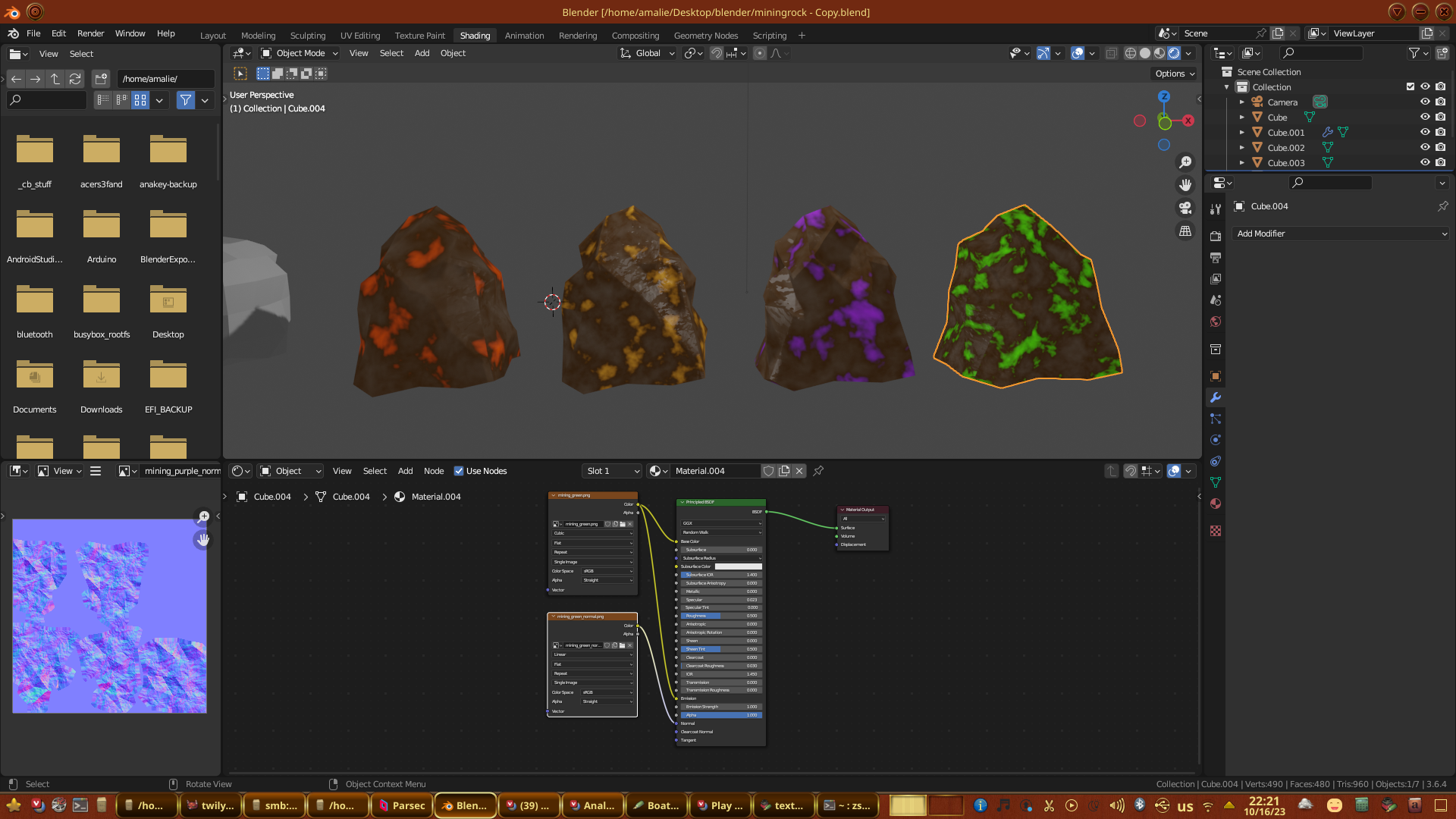The width and height of the screenshot is (1456, 819).
Task: Click the viewport Options button
Action: [x=1175, y=74]
